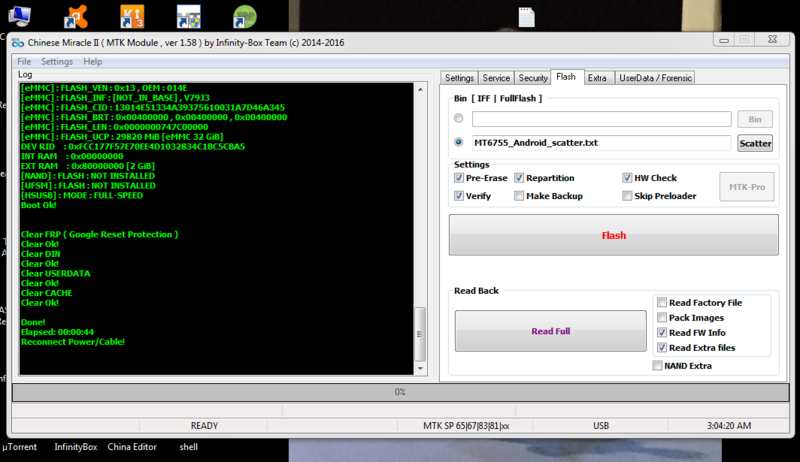Open the orange InfinityBox desktop shortcut

(76, 16)
